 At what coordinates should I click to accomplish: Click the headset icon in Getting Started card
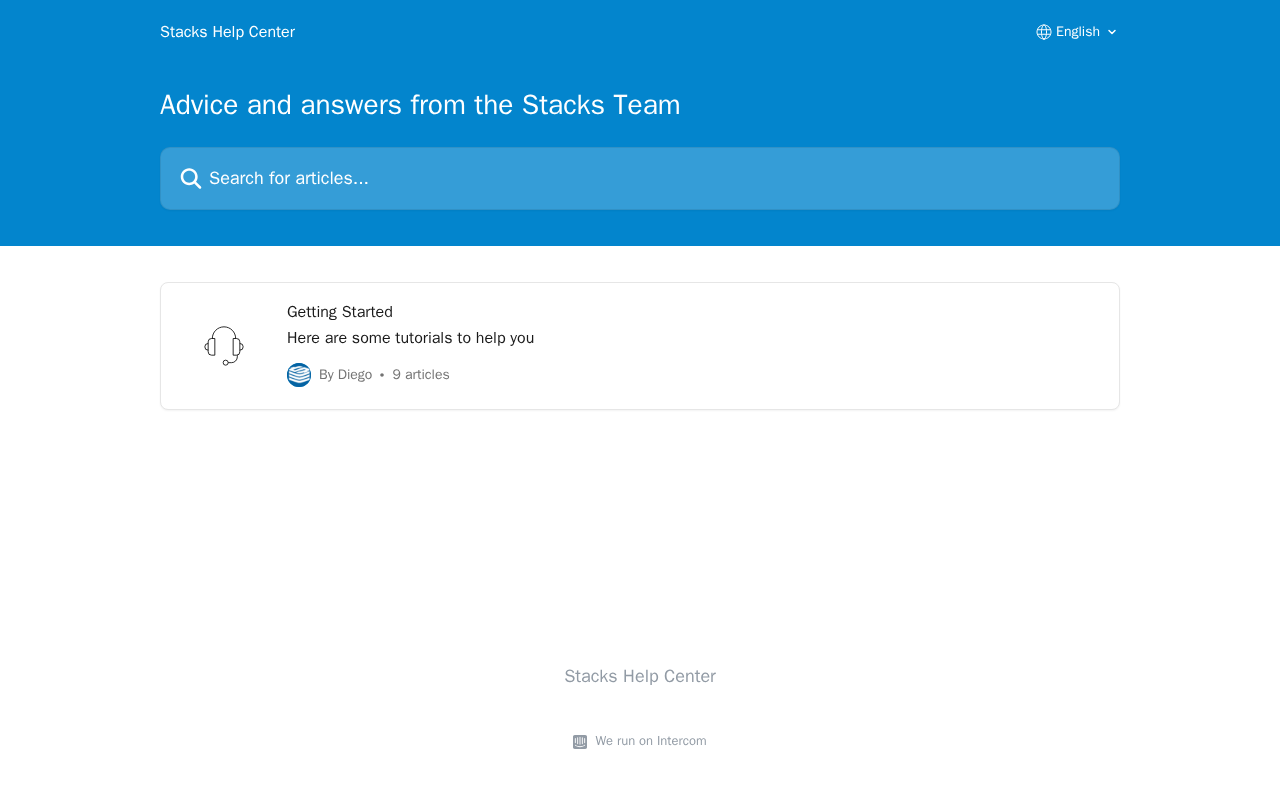[x=224, y=346]
